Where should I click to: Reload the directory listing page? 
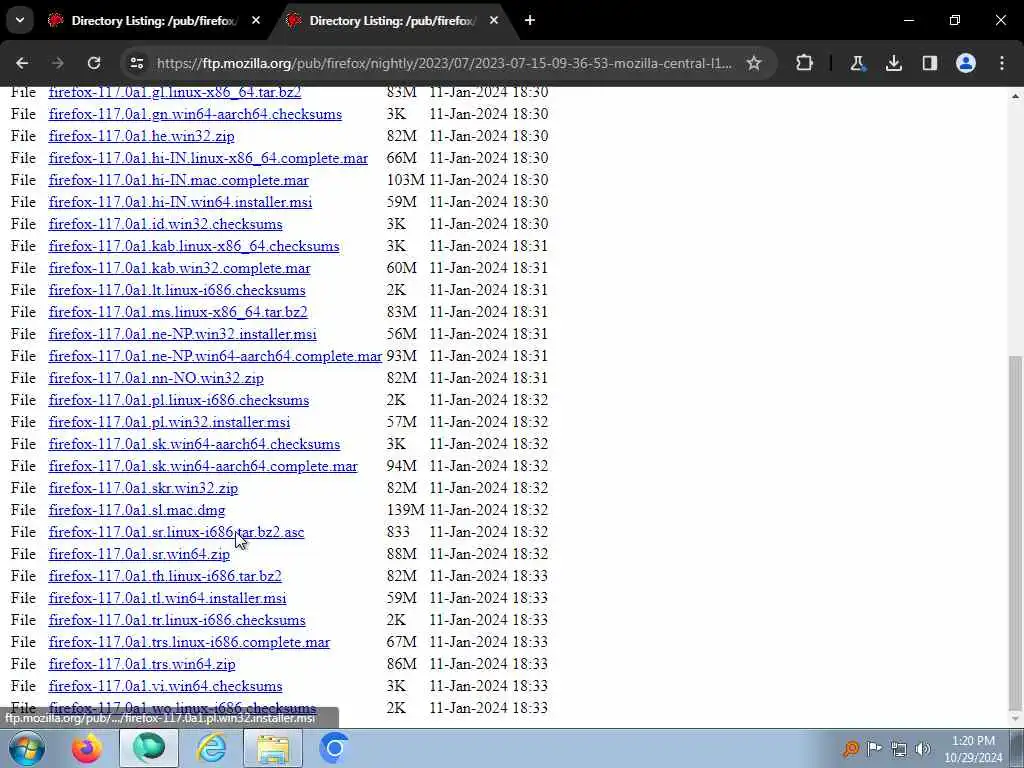pyautogui.click(x=94, y=63)
